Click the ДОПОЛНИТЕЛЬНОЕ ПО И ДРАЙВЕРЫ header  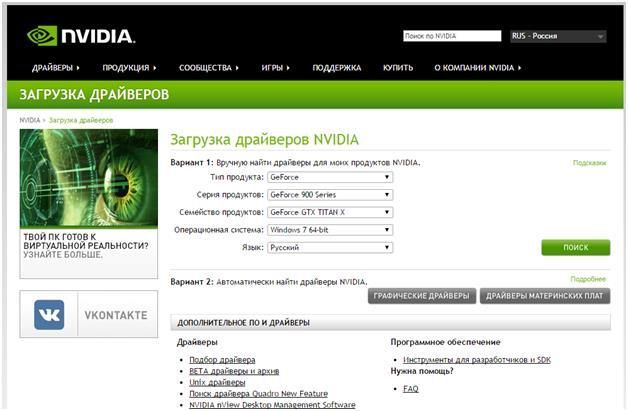point(243,323)
